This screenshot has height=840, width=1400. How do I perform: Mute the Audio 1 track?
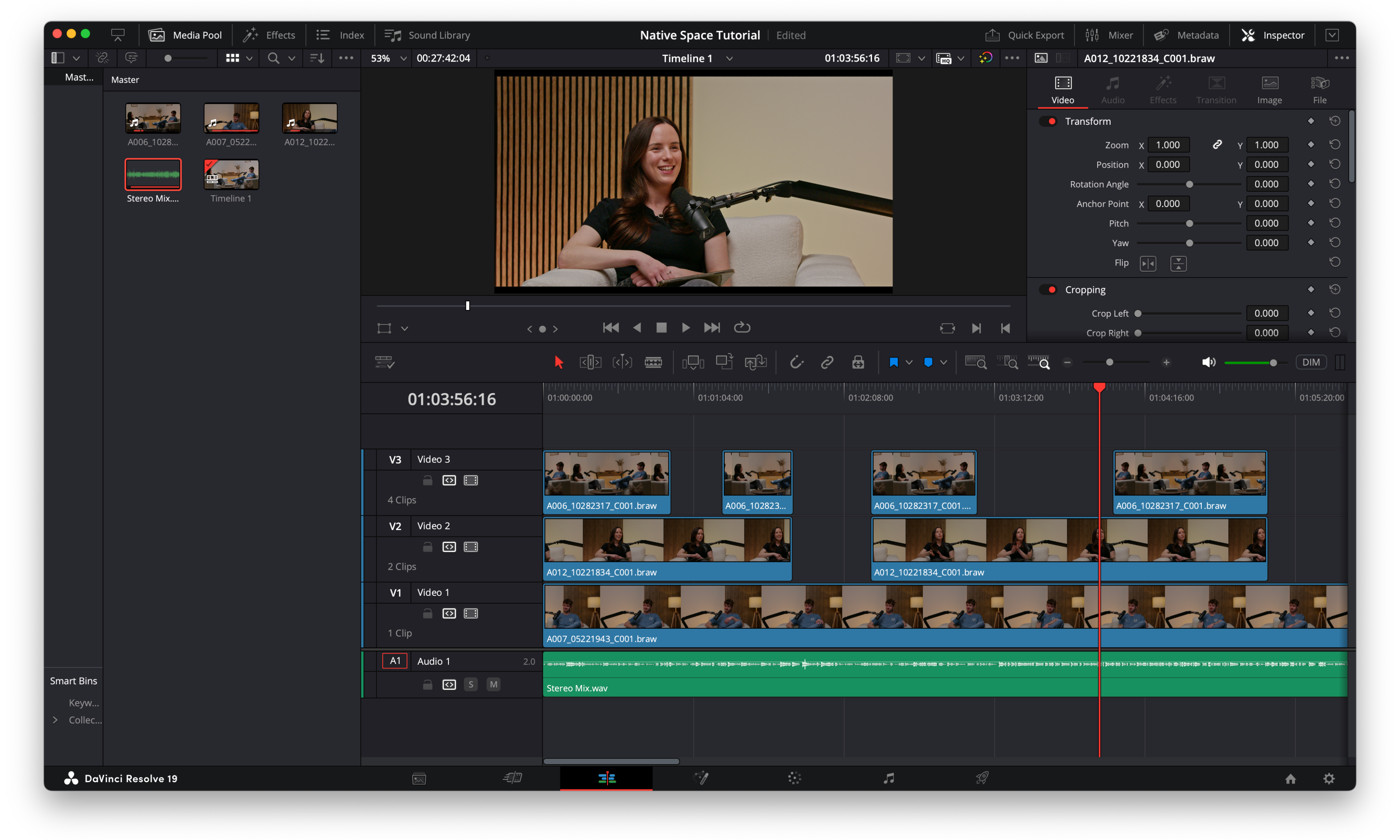pyautogui.click(x=493, y=684)
